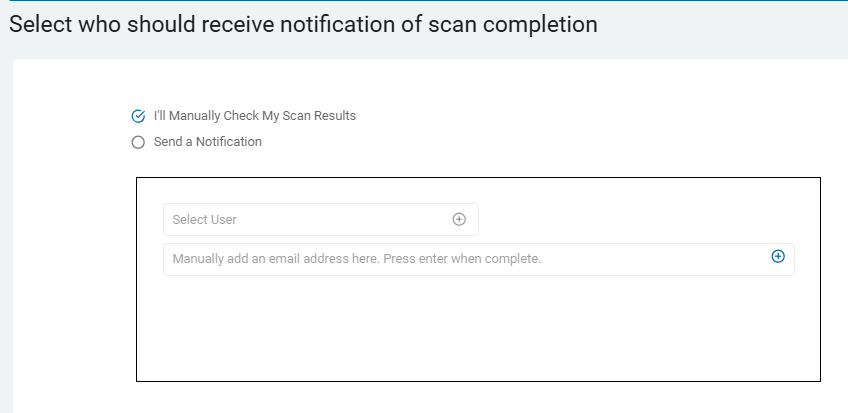Image resolution: width=848 pixels, height=413 pixels.
Task: Click the add icon in Select User field
Action: click(459, 219)
